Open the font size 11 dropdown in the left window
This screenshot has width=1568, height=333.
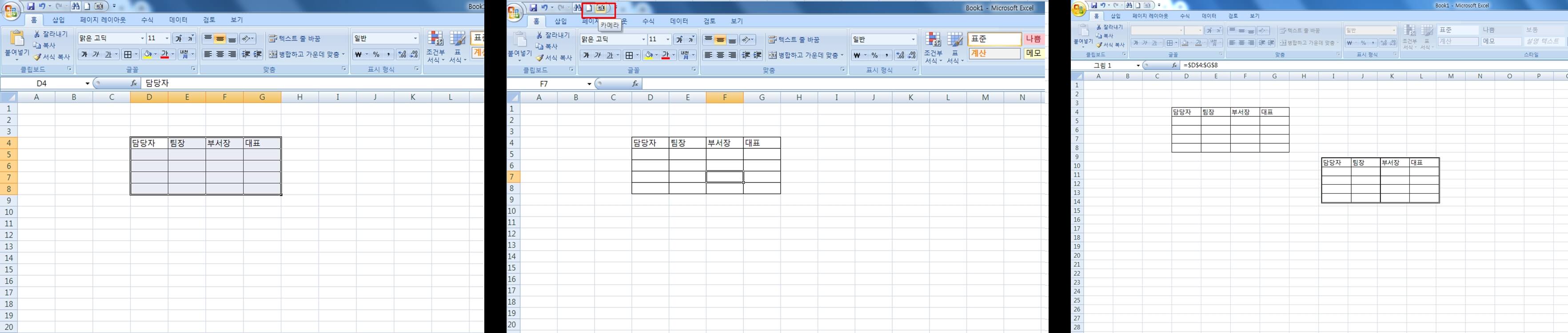168,38
